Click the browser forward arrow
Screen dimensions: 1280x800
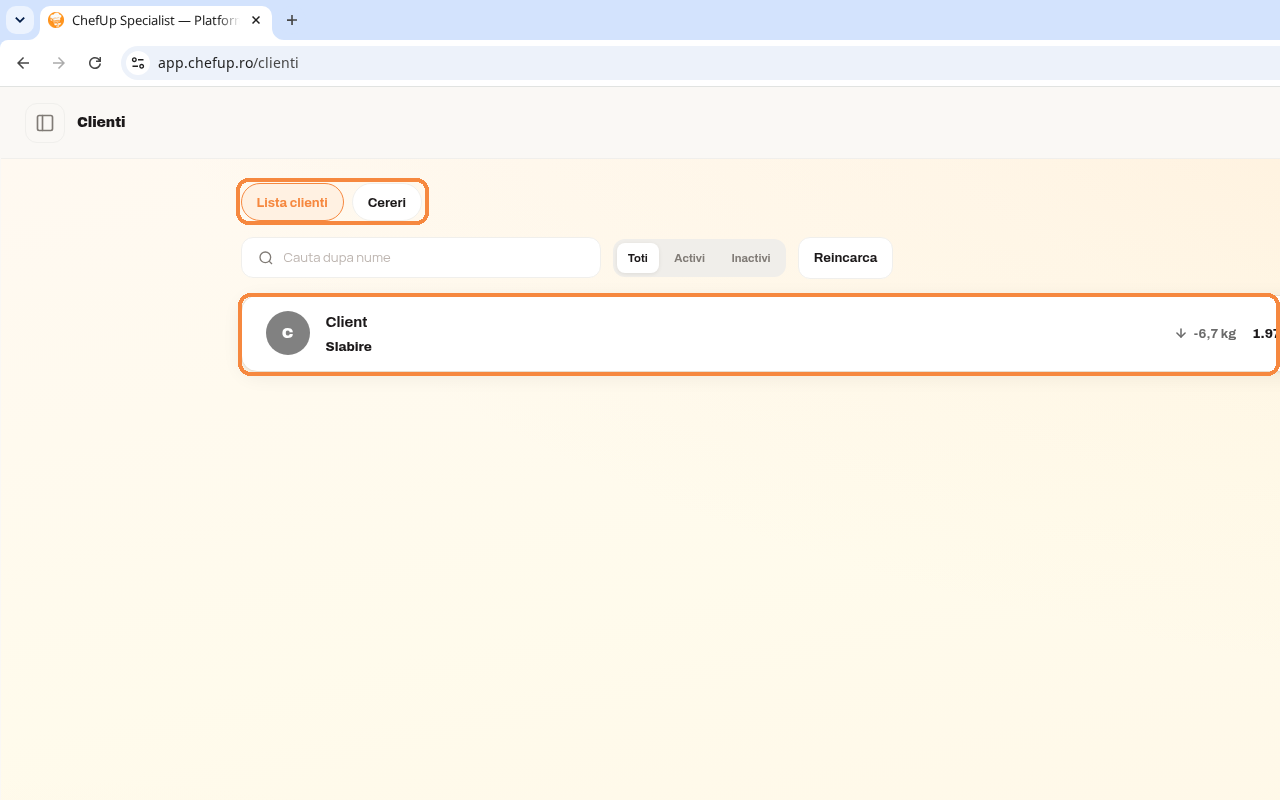59,63
